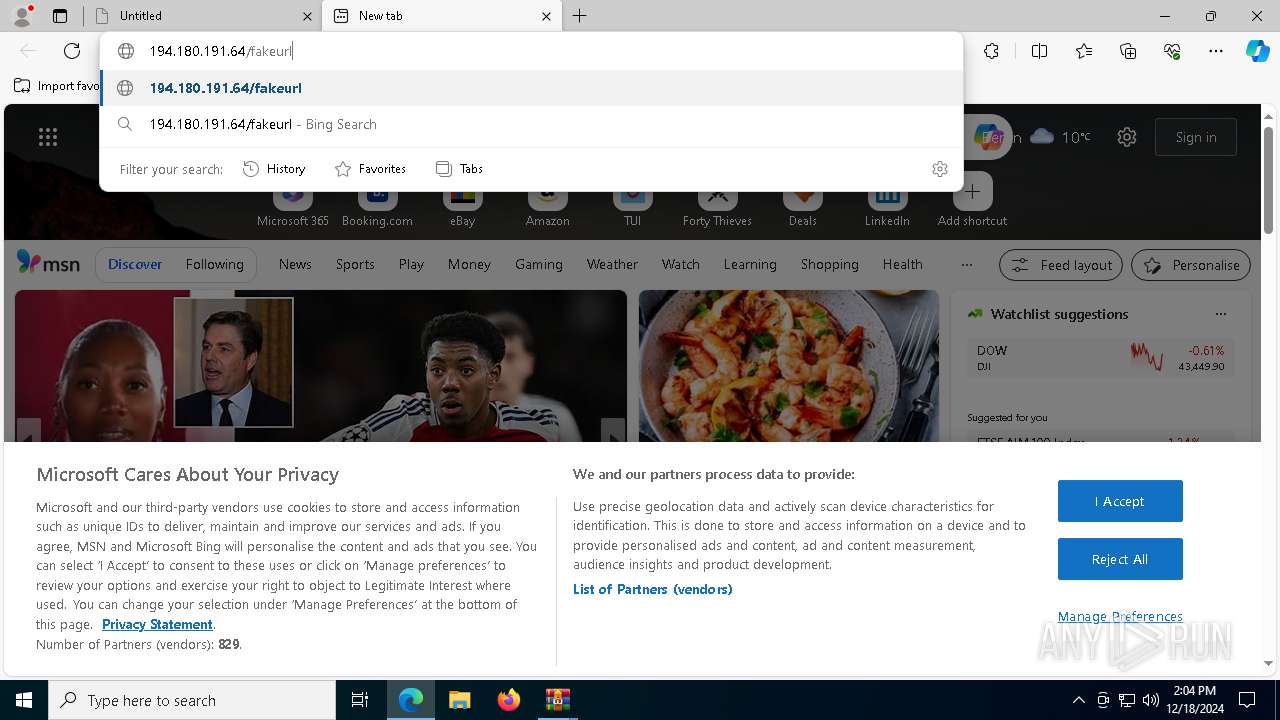Open the Extensions puzzle icon

[x=991, y=51]
